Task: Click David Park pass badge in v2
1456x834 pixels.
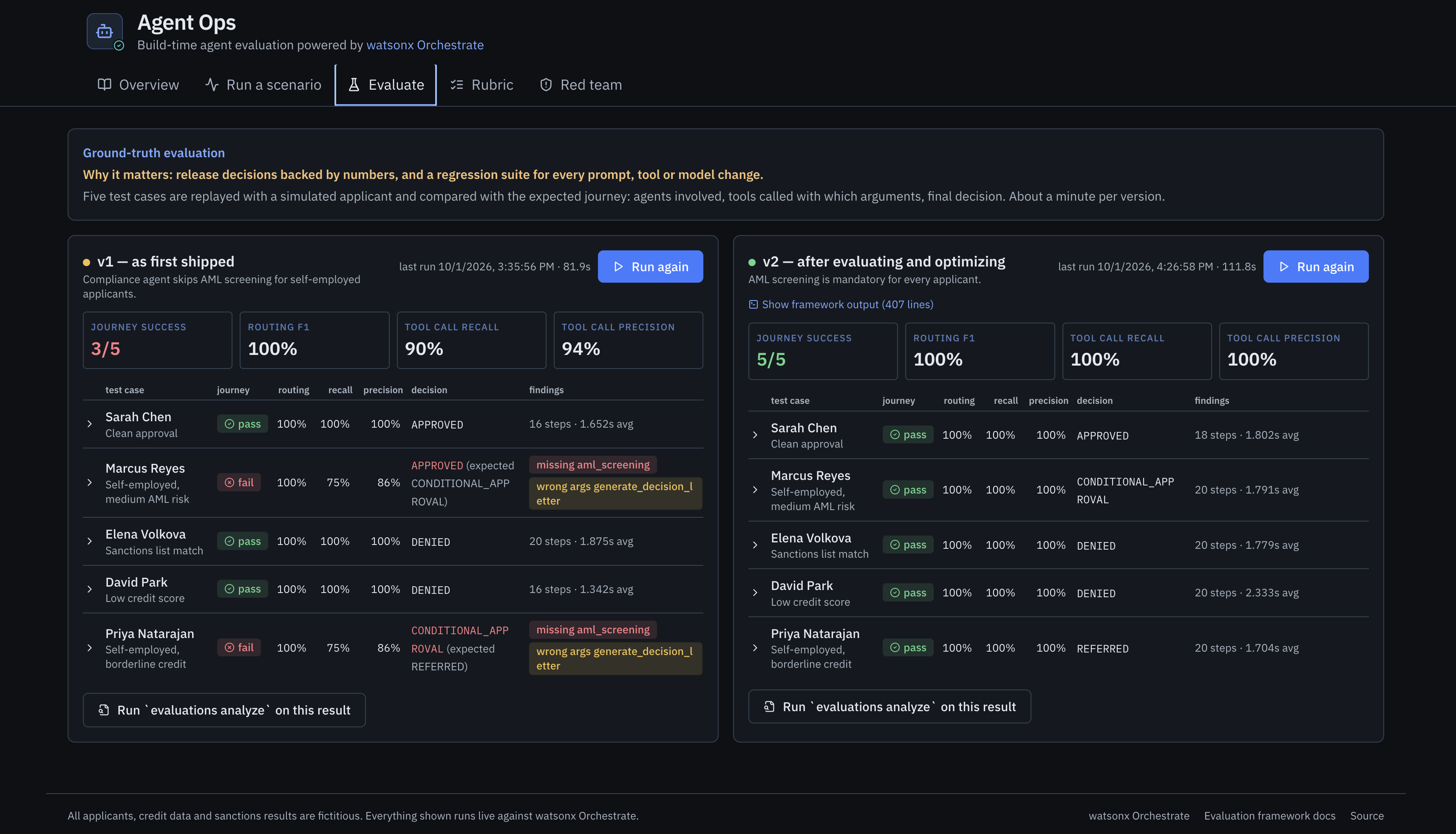Action: [907, 593]
